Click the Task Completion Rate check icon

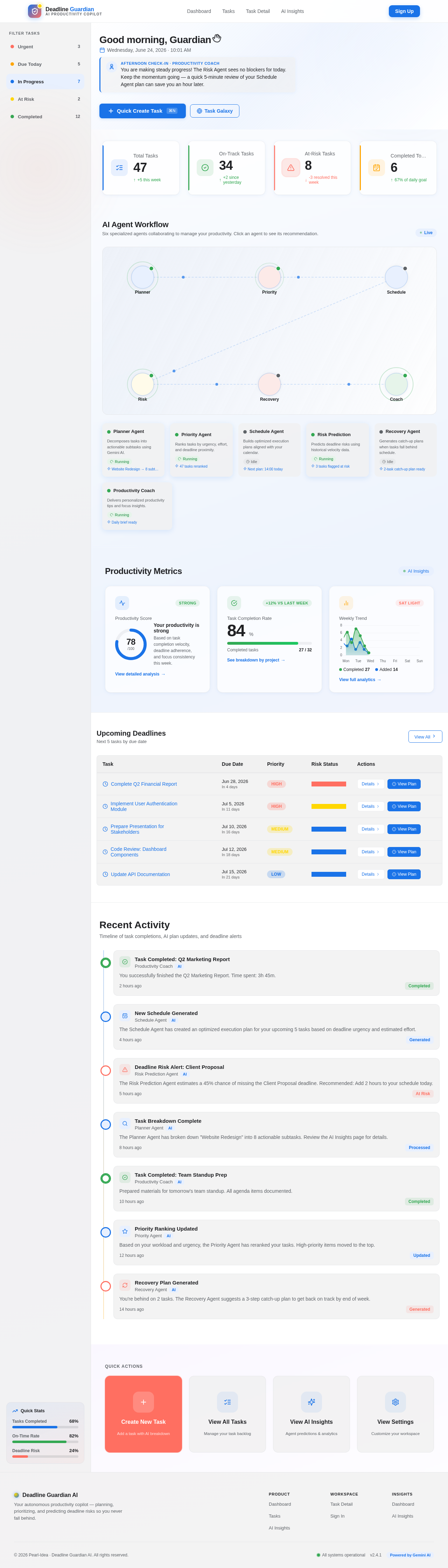click(x=234, y=603)
